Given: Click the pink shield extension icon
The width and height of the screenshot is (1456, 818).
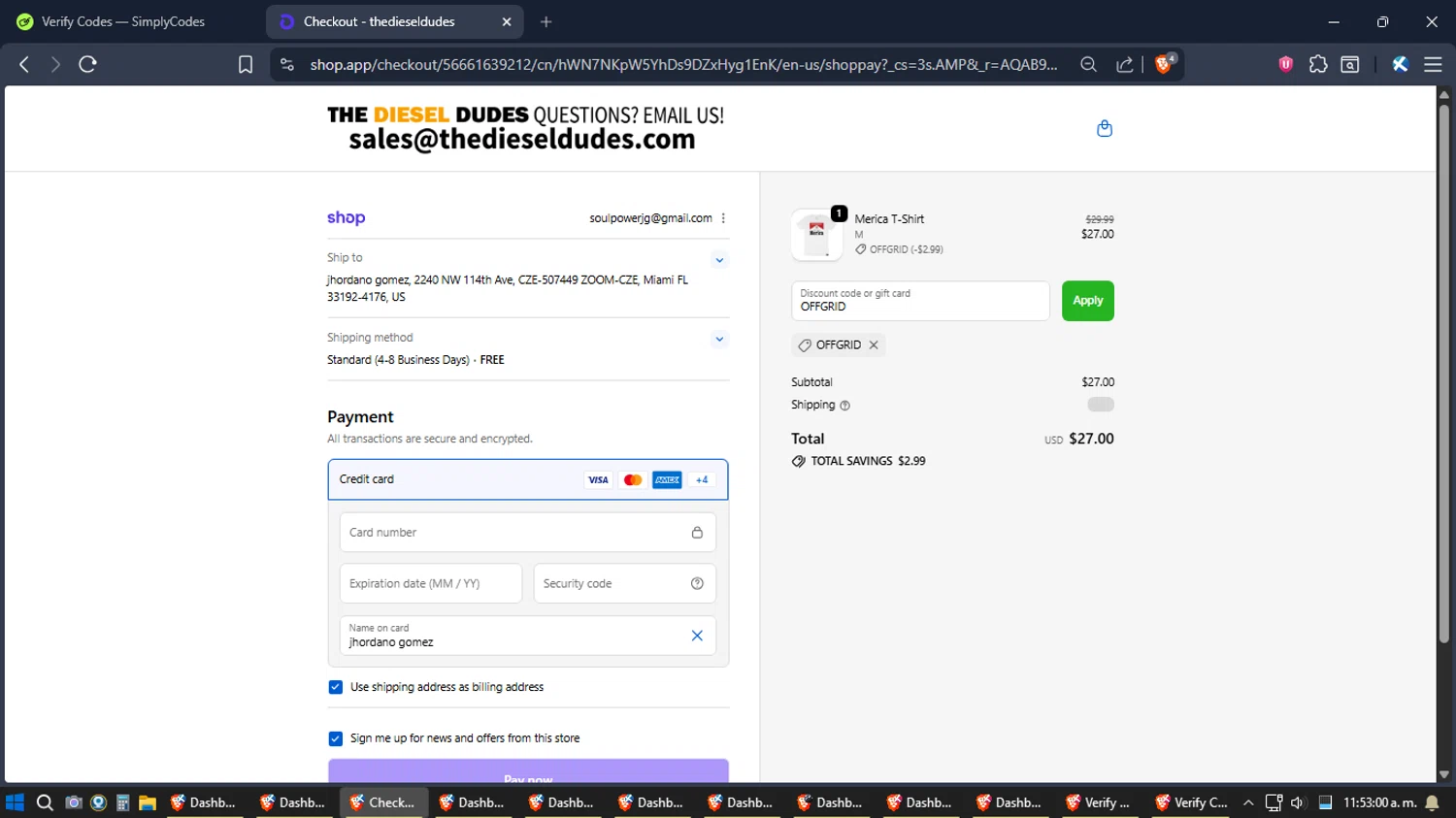Looking at the screenshot, I should tap(1286, 64).
